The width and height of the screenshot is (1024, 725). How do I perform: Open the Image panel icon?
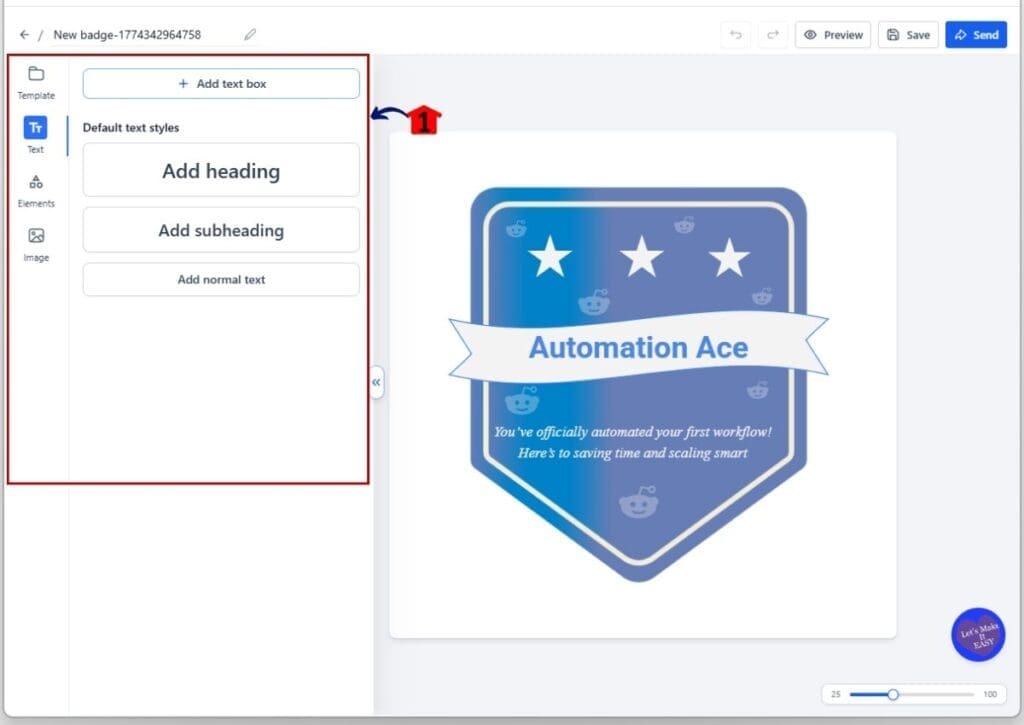(x=36, y=236)
